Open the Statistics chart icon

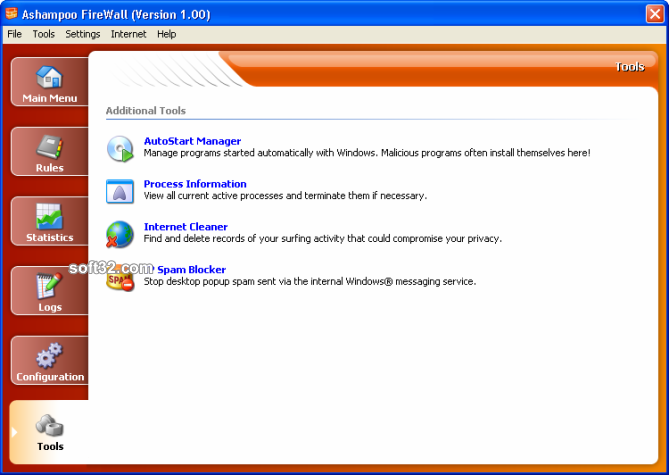[x=49, y=217]
